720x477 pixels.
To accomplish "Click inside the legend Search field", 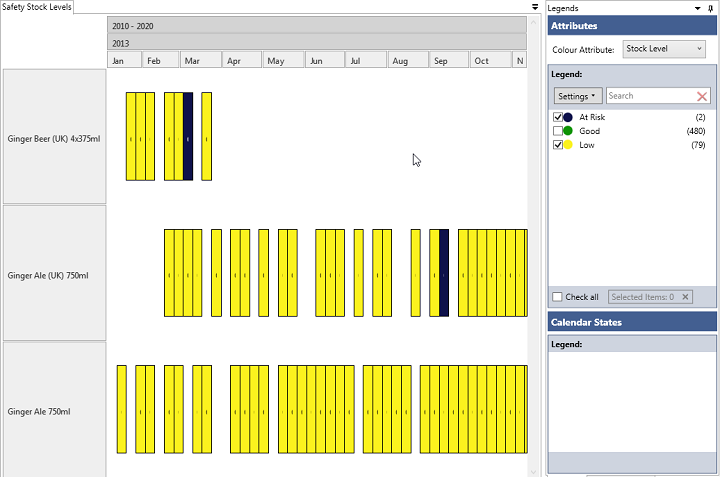I will pyautogui.click(x=648, y=96).
